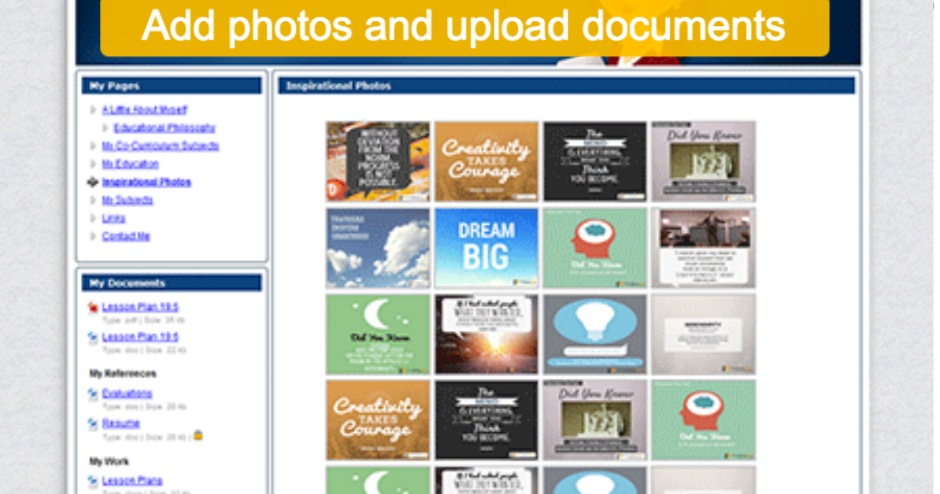940x494 pixels.
Task: Click the arrow next to Educational Philosophy
Action: click(105, 128)
